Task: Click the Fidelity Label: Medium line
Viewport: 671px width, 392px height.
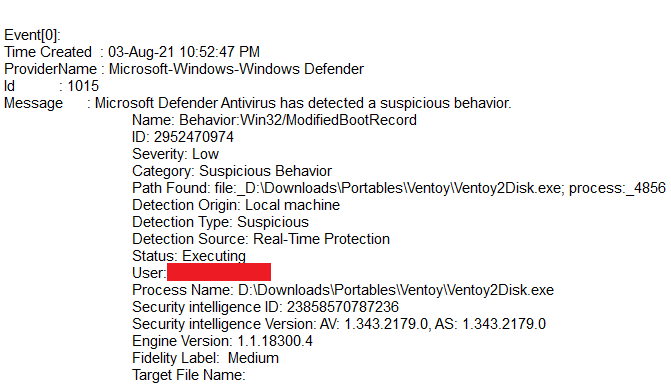Action: (x=205, y=358)
